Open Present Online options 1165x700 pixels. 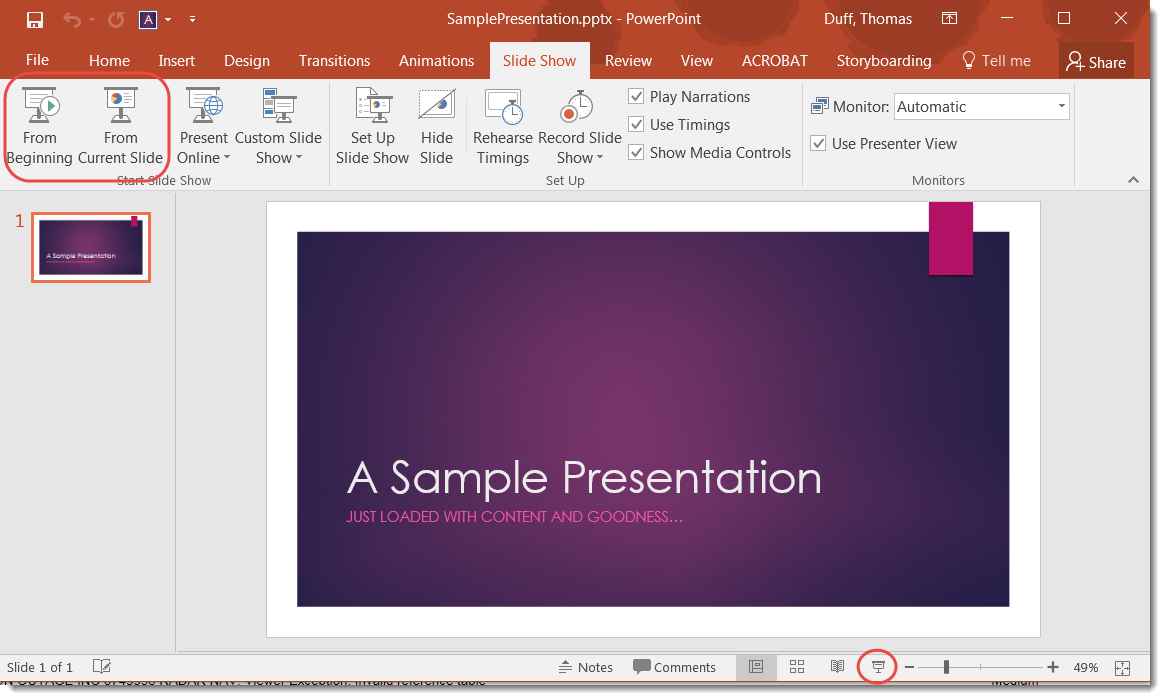[204, 126]
